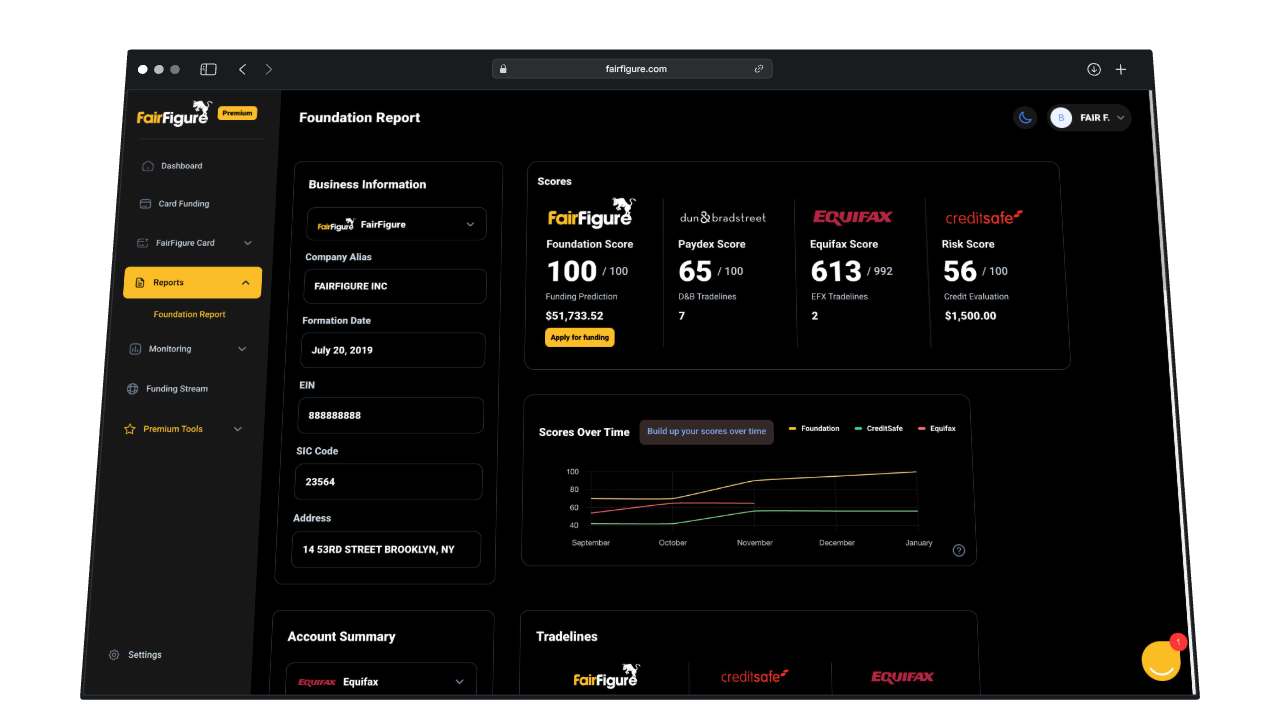The height and width of the screenshot is (720, 1280).
Task: Expand the Monitoring submenu chevron
Action: (242, 349)
